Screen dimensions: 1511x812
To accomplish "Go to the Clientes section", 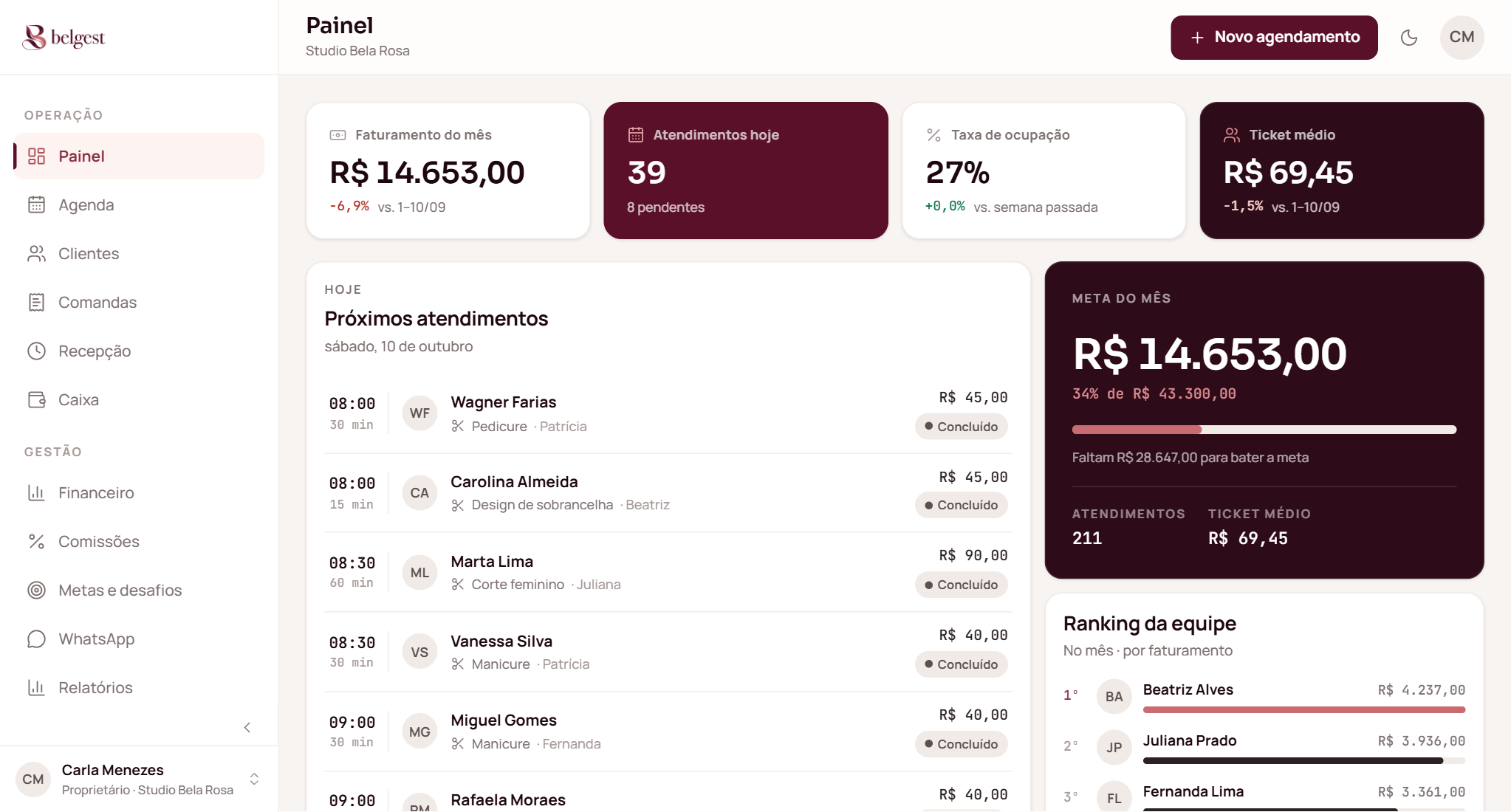I will (x=139, y=253).
